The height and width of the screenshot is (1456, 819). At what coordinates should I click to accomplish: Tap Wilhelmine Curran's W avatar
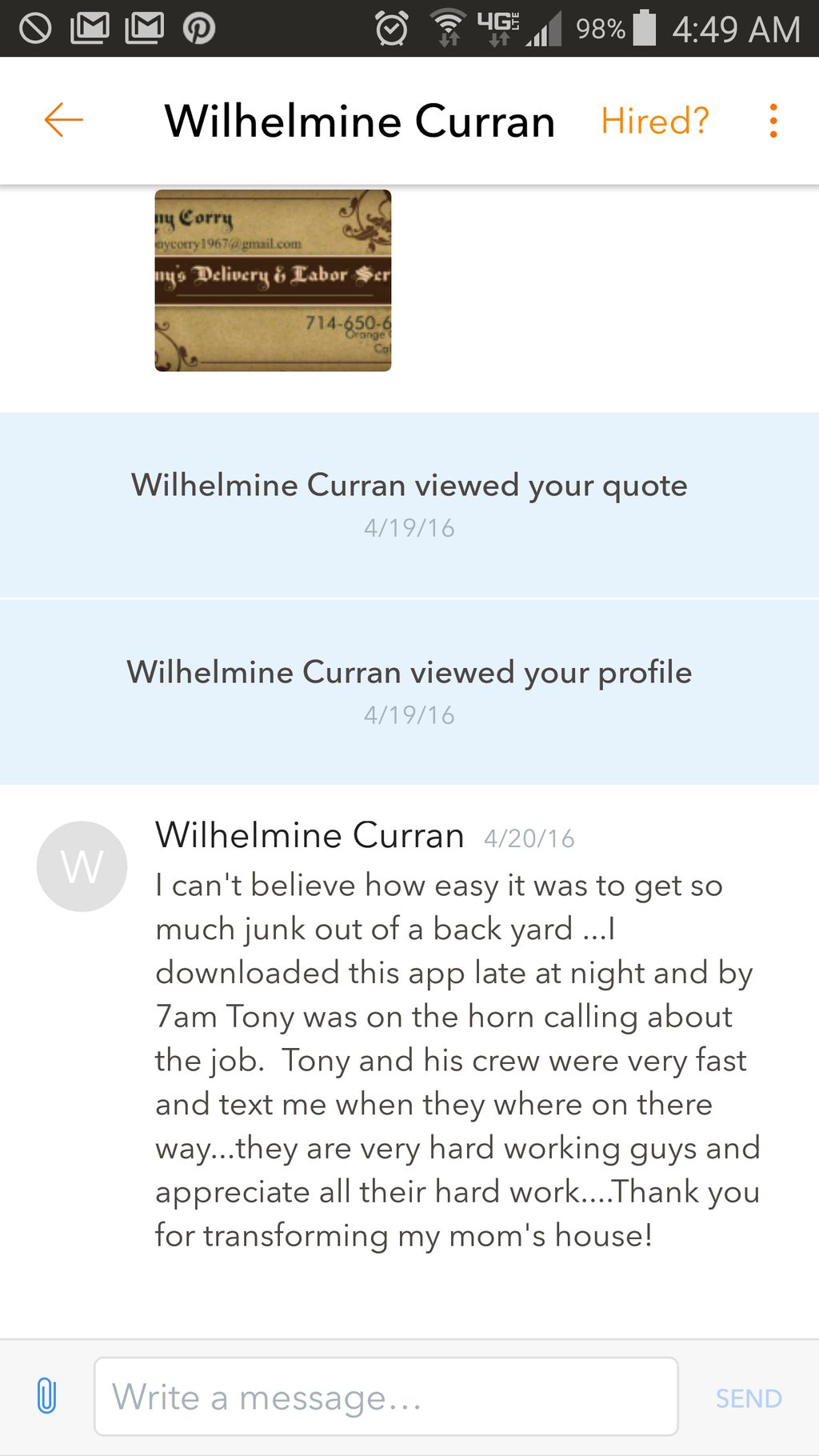tap(82, 866)
